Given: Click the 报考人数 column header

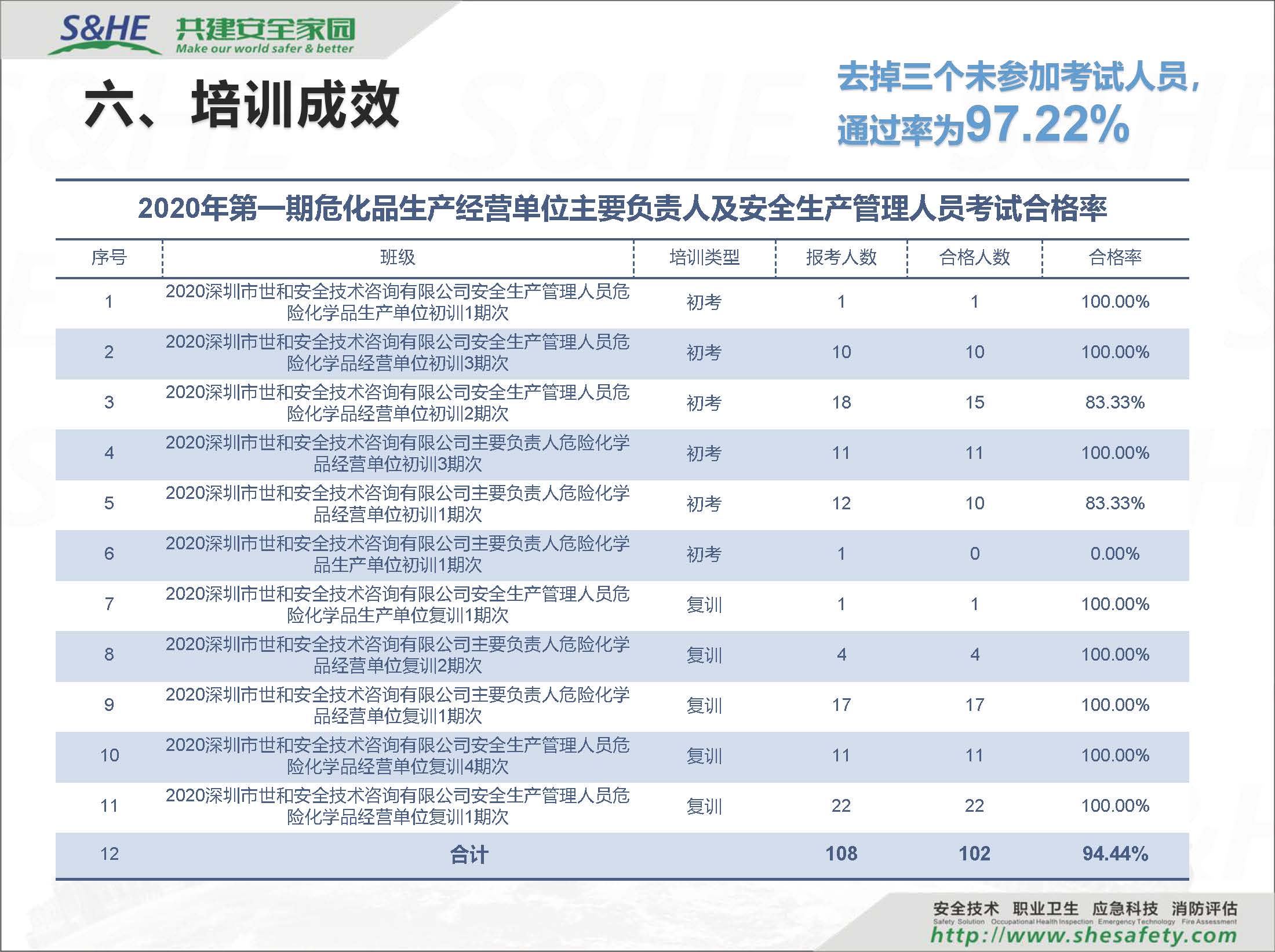Looking at the screenshot, I should (x=841, y=257).
